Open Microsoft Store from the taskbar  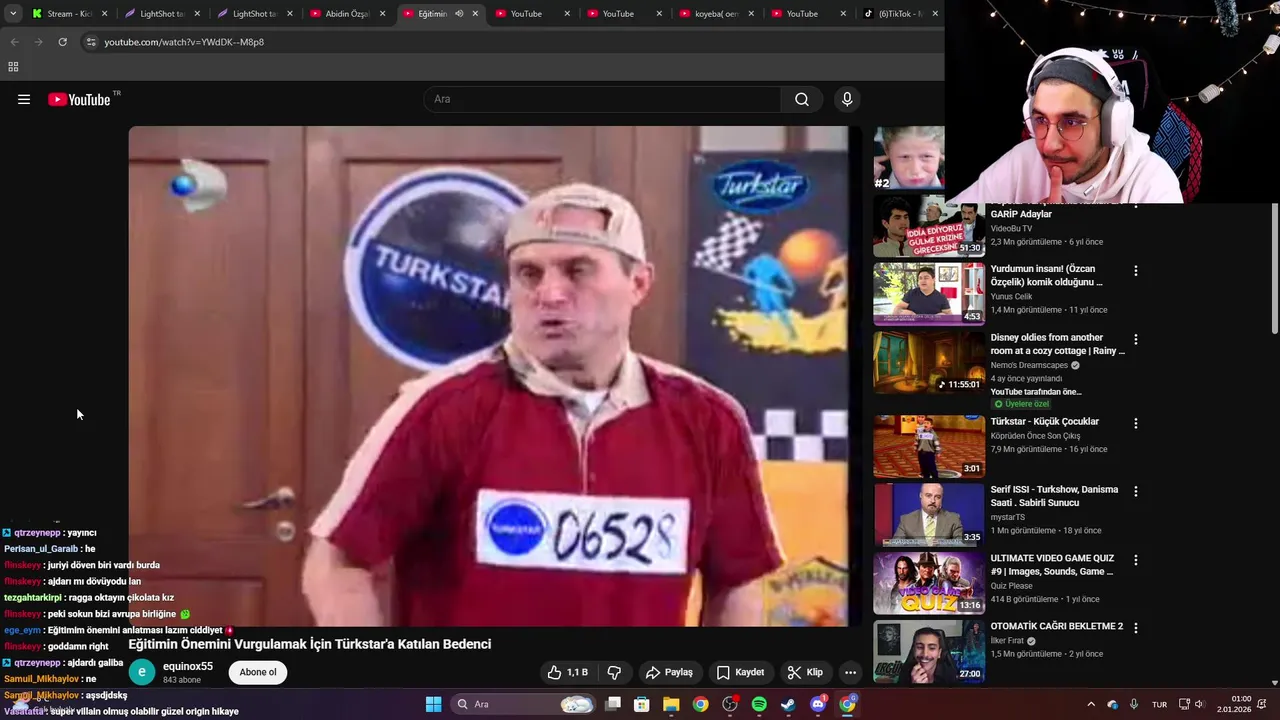642,704
